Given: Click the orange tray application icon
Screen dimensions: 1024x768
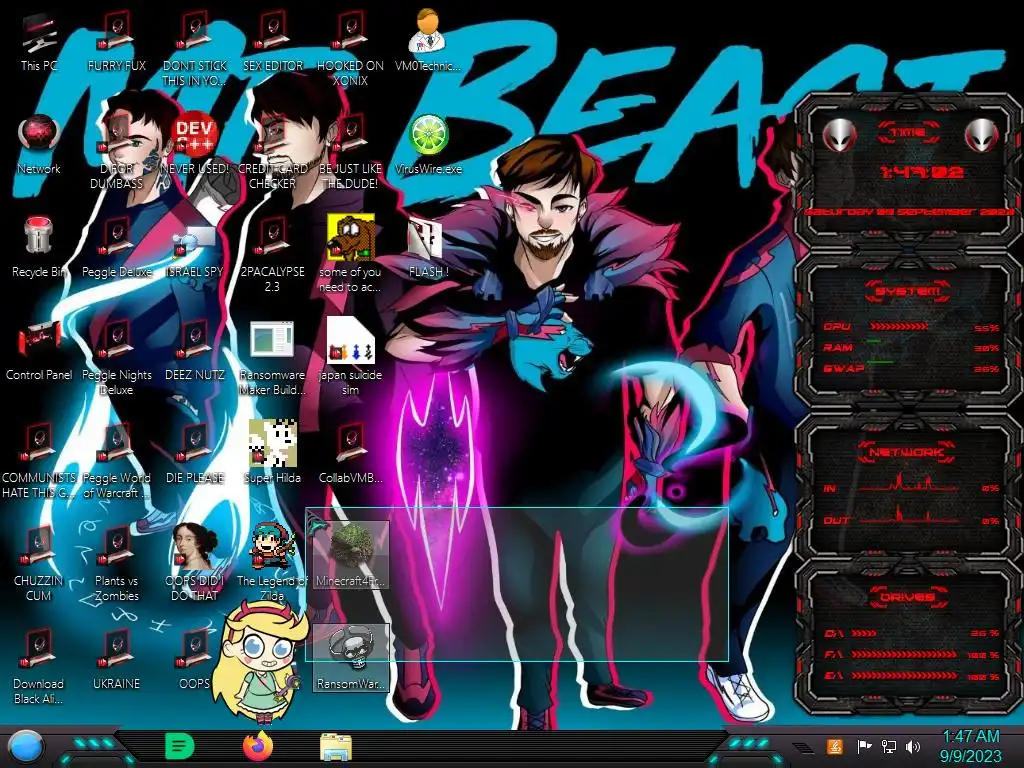Looking at the screenshot, I should [x=834, y=746].
